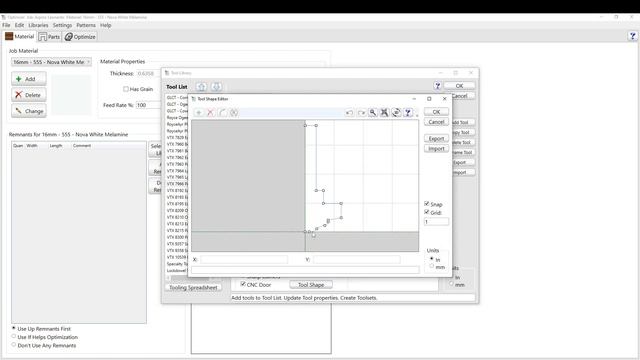Screen dimensions: 640x360
Task: Click the Feed Rate % input field
Action: click(149, 105)
